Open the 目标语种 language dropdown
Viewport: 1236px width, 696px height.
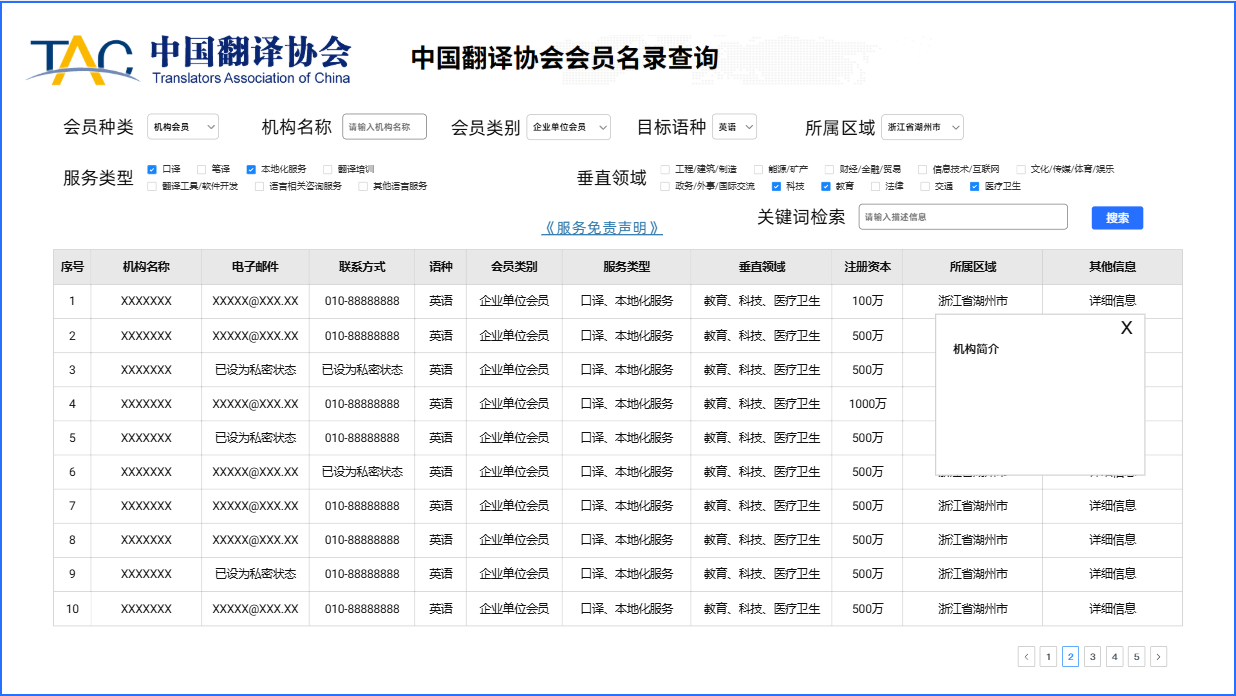point(734,127)
